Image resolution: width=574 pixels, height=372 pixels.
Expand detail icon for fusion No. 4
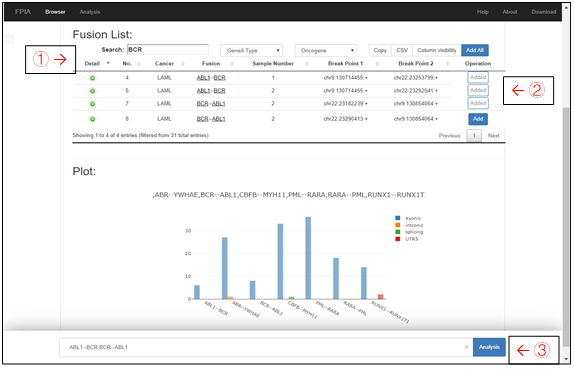pos(93,78)
